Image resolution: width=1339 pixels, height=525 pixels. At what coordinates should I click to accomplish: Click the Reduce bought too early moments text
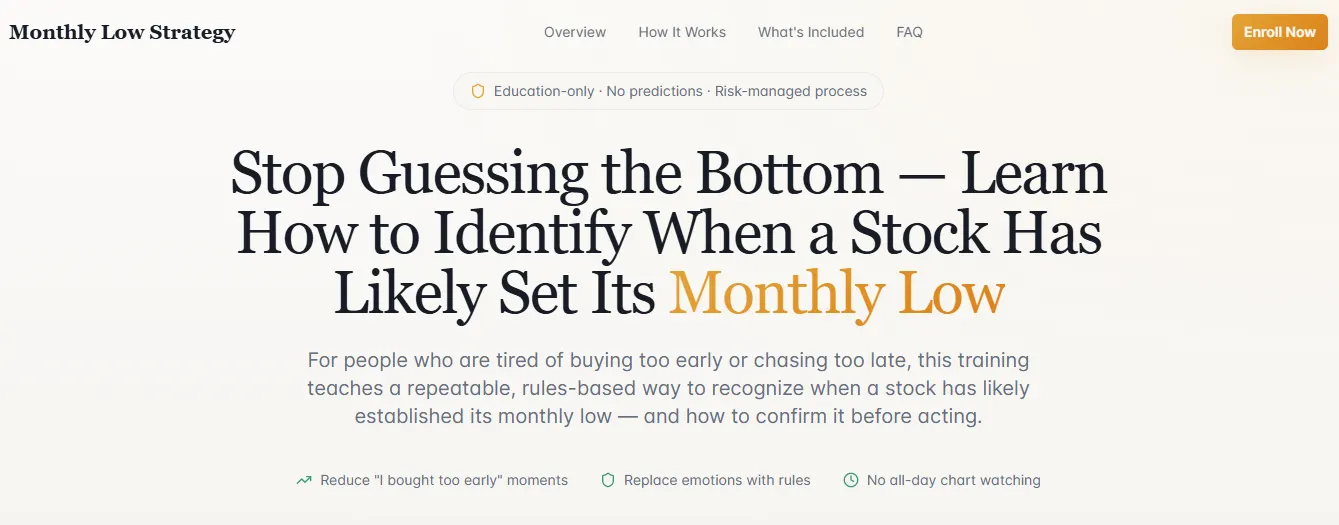(x=444, y=481)
